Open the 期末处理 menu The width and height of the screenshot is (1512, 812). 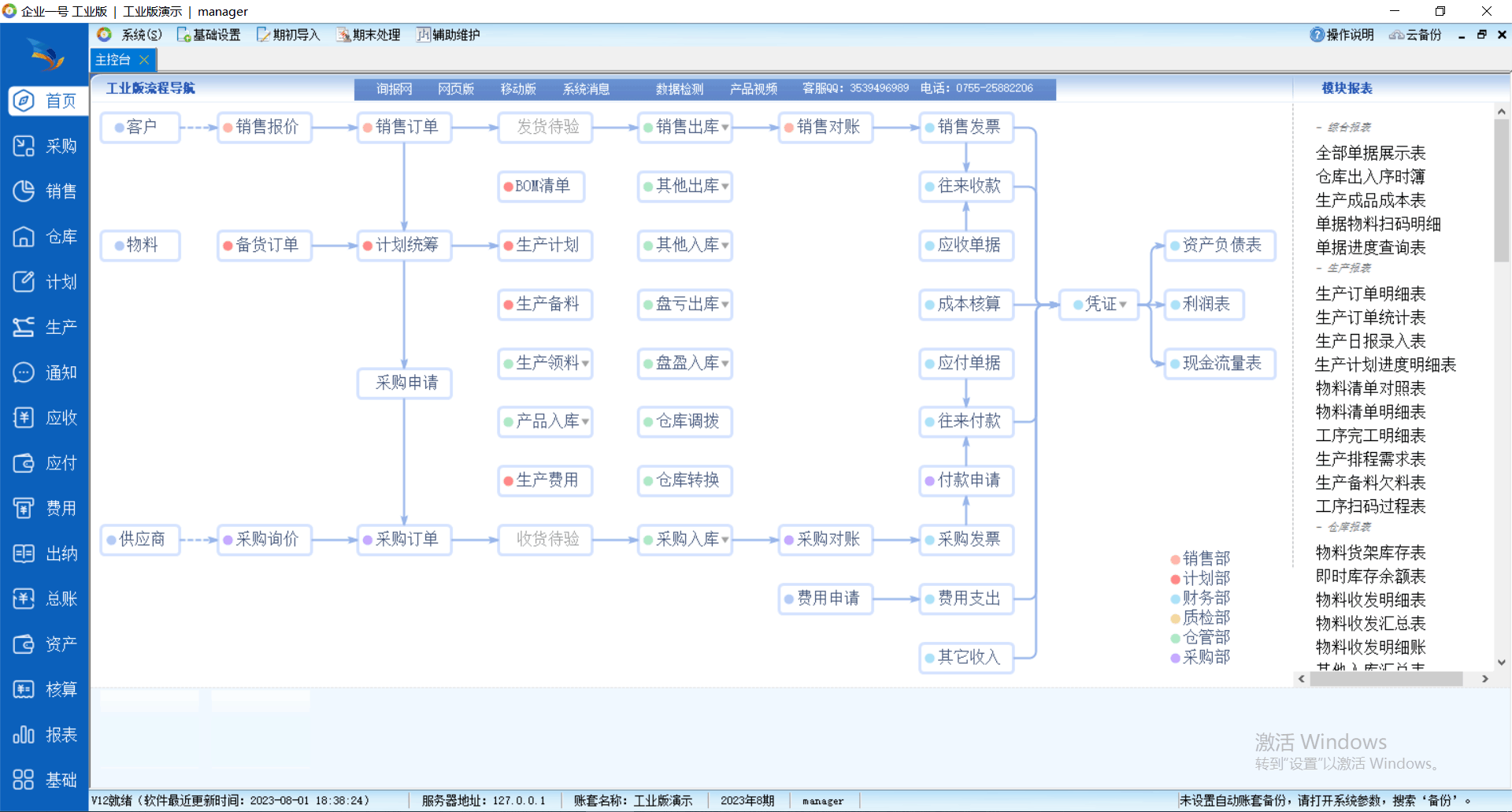click(369, 35)
